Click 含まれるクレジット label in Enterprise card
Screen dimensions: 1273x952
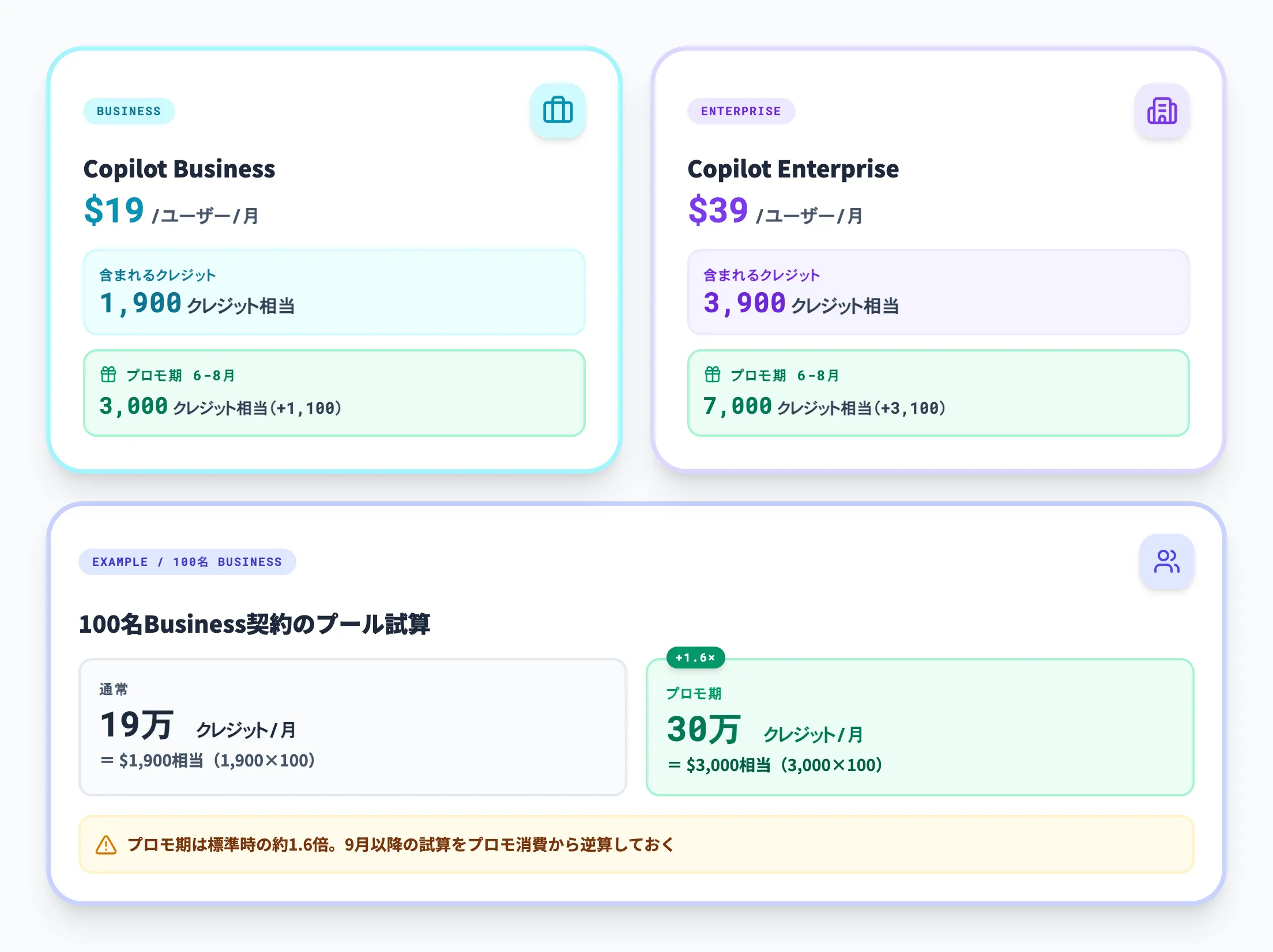coord(762,275)
